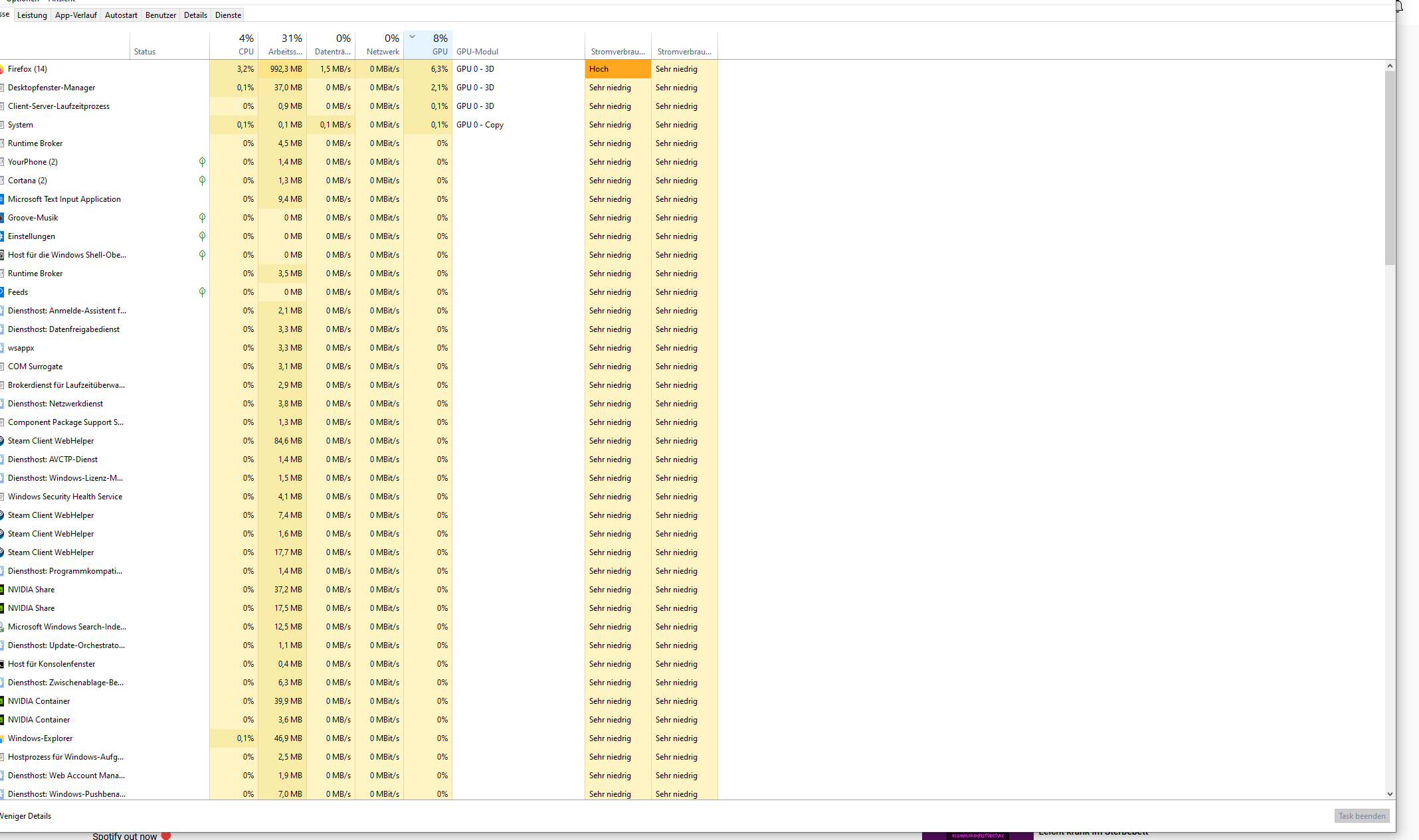Open the Autostart tab
Screen dimensions: 1419x840
pyautogui.click(x=121, y=15)
